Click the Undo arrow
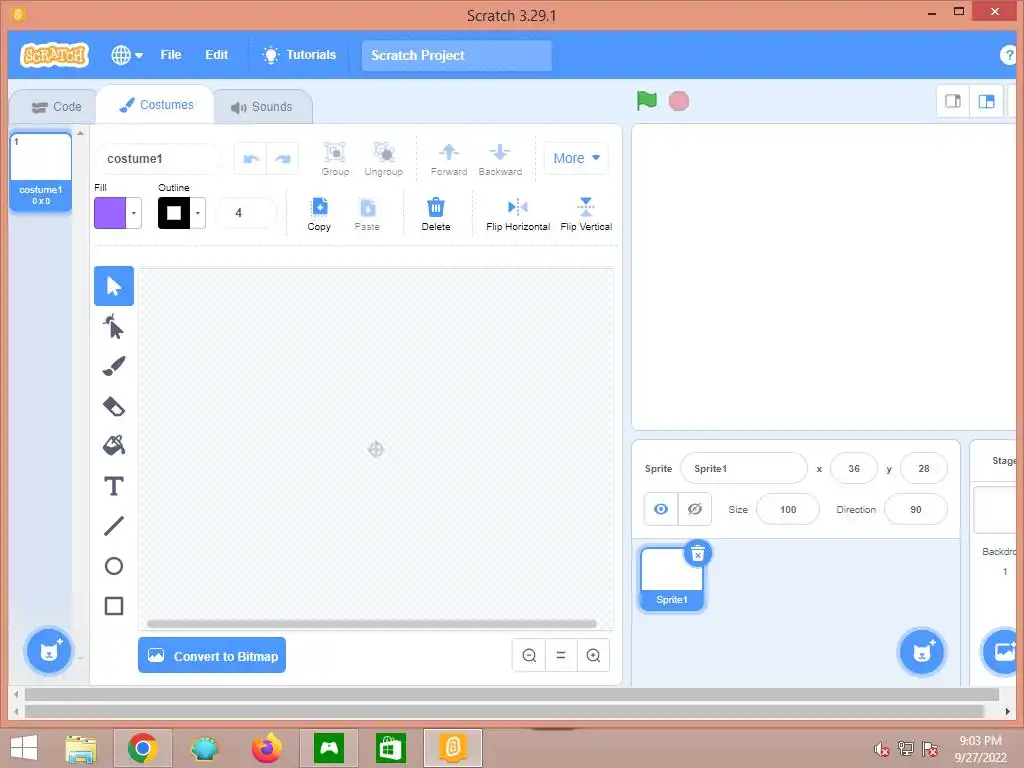The height and width of the screenshot is (768, 1024). click(251, 159)
